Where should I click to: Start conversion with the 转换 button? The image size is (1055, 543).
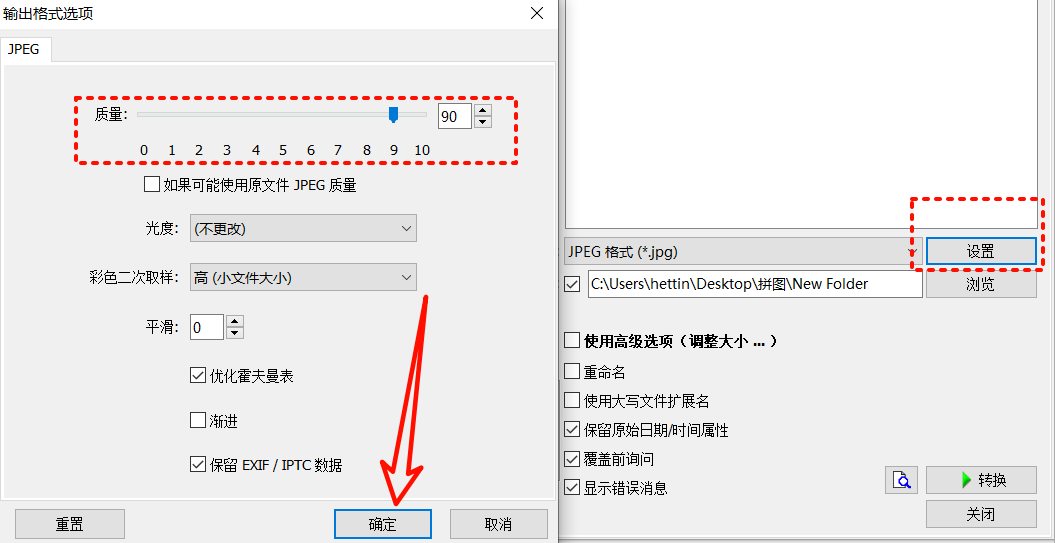981,480
